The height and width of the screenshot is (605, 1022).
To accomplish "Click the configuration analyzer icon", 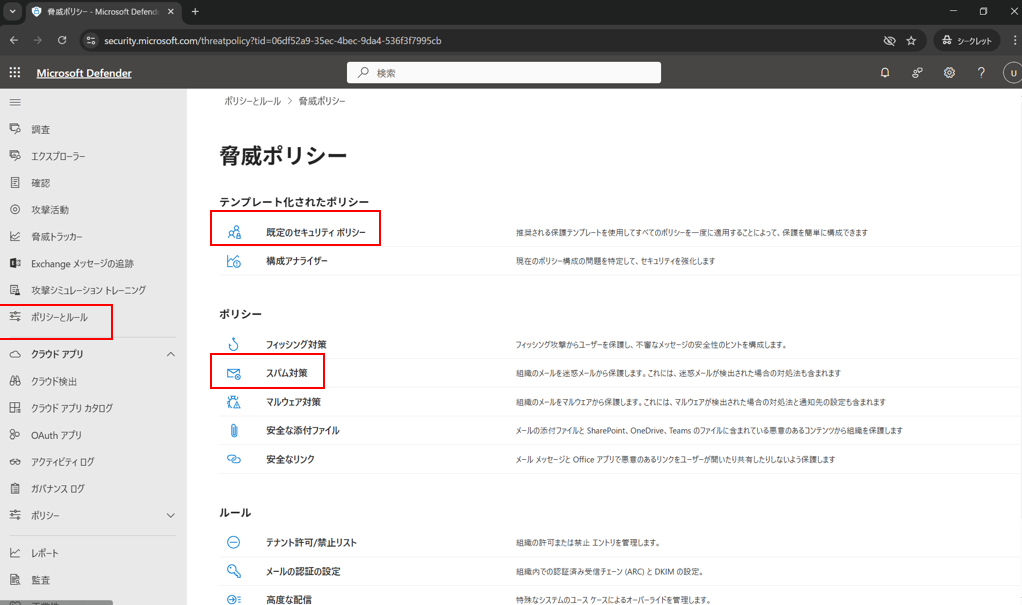I will tap(234, 261).
